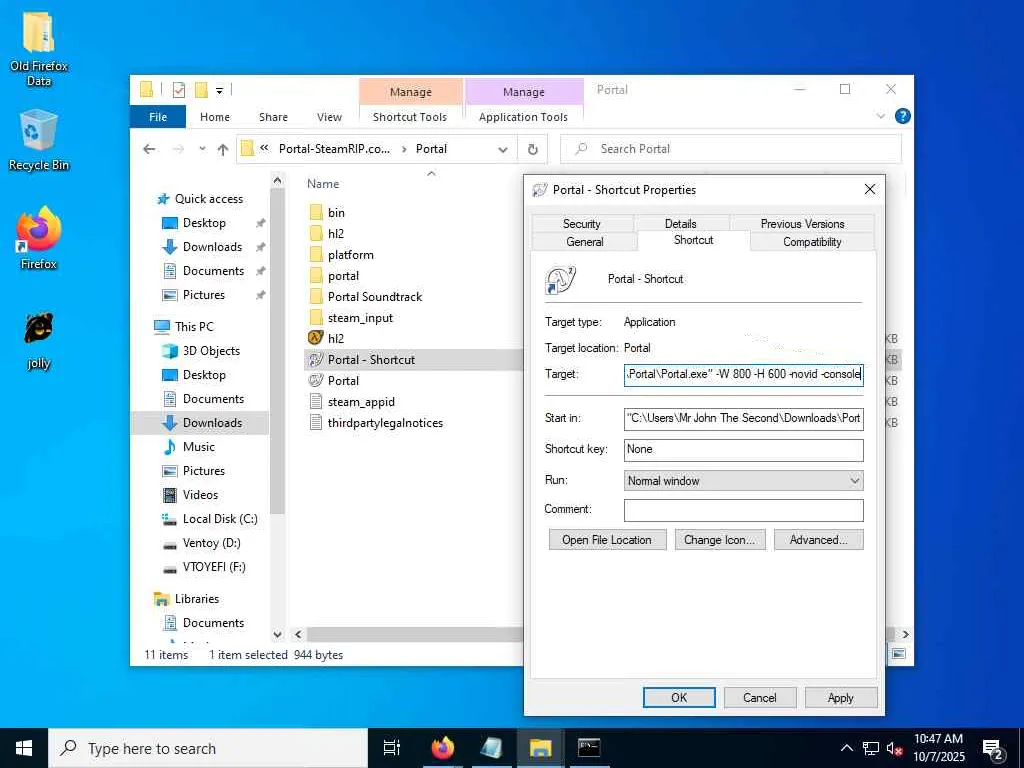Image resolution: width=1024 pixels, height=768 pixels.
Task: Click the Name column sort header
Action: click(323, 184)
